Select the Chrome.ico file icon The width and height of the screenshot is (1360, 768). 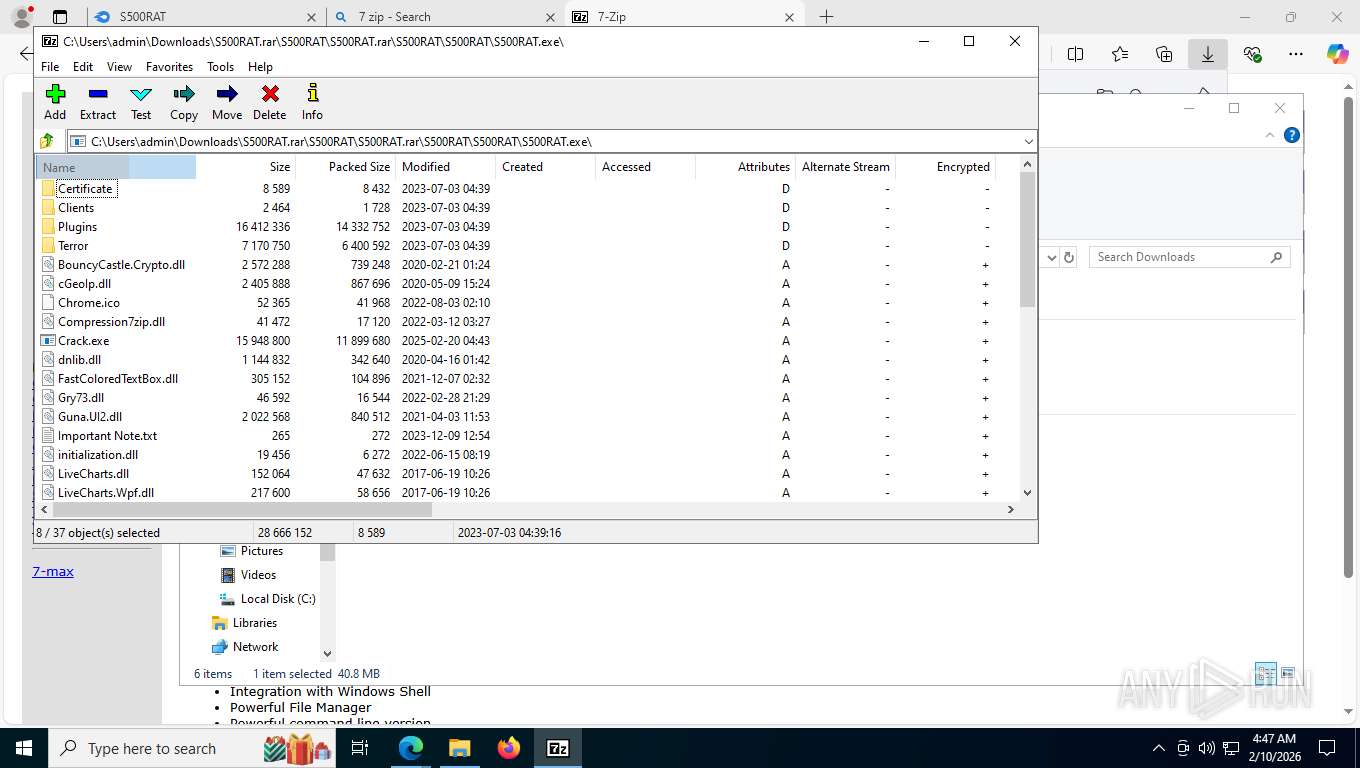[x=48, y=302]
